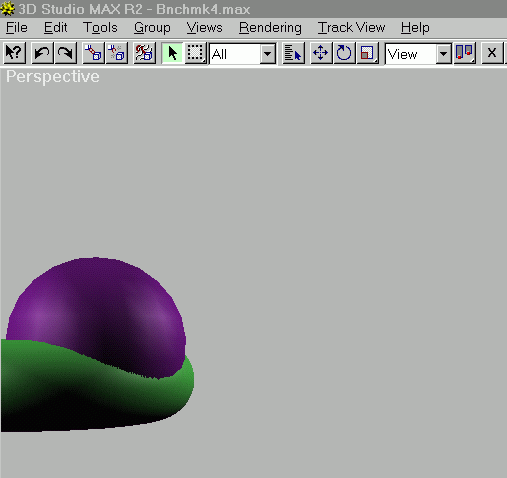The height and width of the screenshot is (478, 507).
Task: Undo the last action
Action: click(42, 53)
